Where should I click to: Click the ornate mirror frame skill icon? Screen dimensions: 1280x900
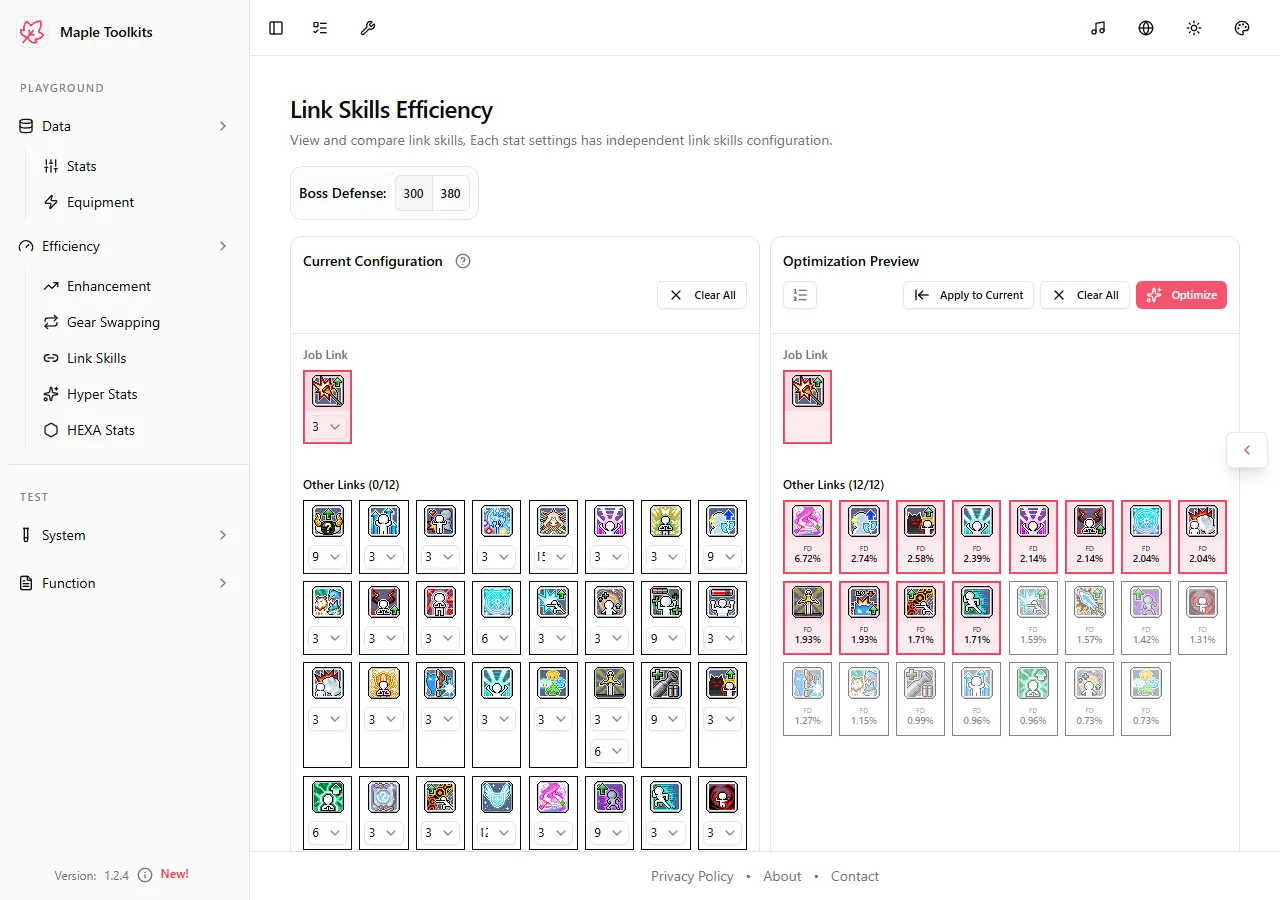(x=384, y=797)
